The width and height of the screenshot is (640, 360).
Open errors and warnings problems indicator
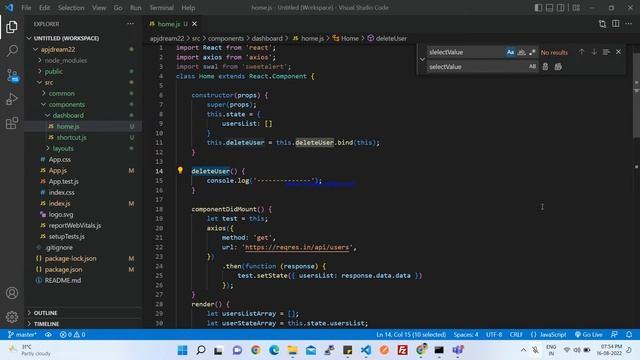[x=72, y=335]
